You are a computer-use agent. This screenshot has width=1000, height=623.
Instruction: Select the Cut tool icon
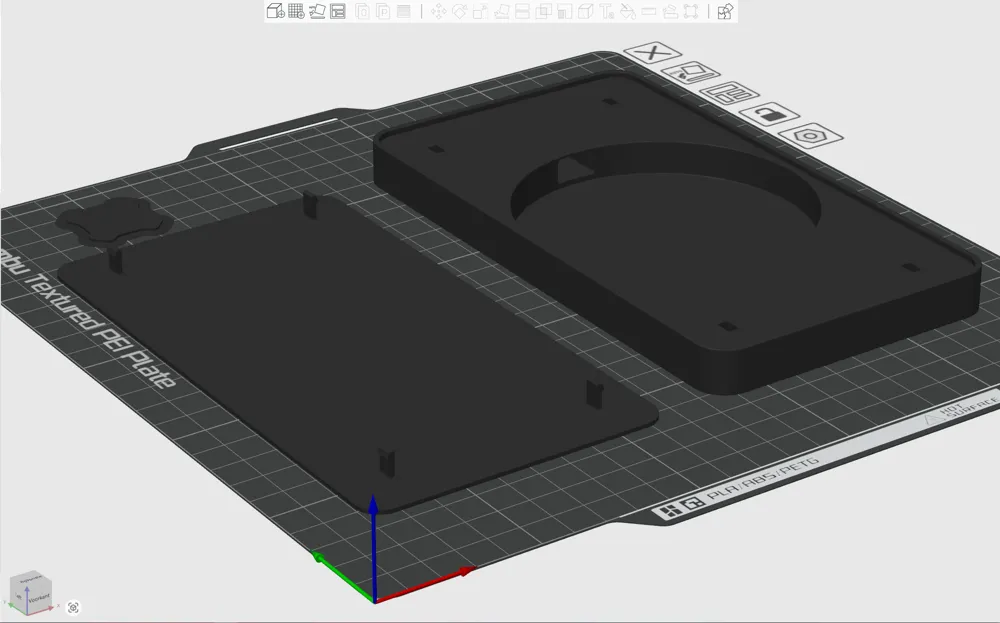pyautogui.click(x=522, y=11)
